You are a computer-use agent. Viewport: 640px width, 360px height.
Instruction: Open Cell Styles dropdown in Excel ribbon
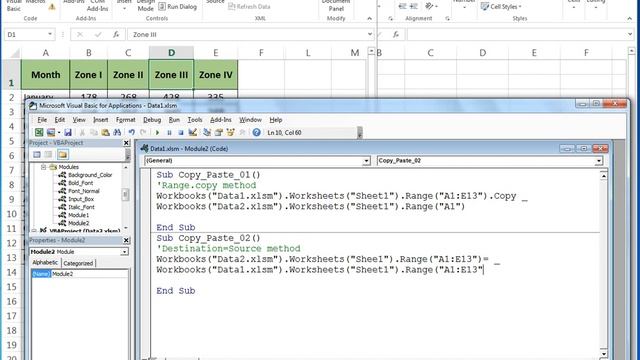point(501,7)
